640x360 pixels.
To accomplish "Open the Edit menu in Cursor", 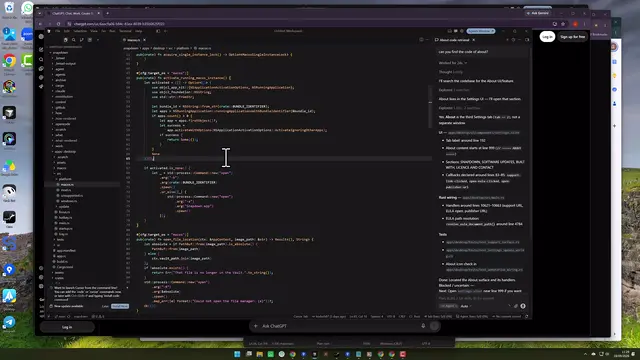I will click(67, 31).
